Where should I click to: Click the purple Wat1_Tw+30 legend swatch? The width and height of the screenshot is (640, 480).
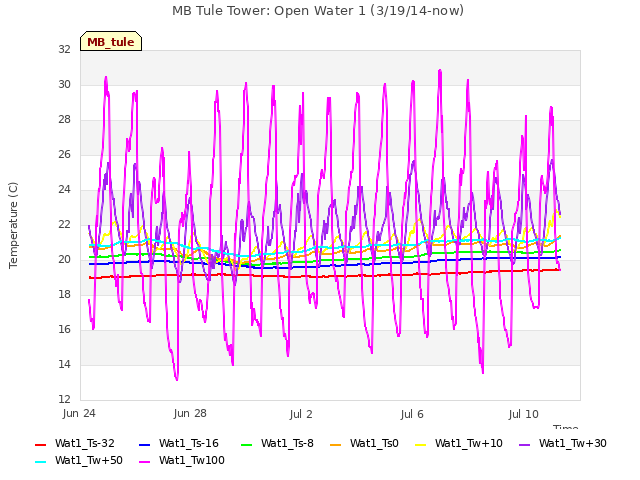524,444
